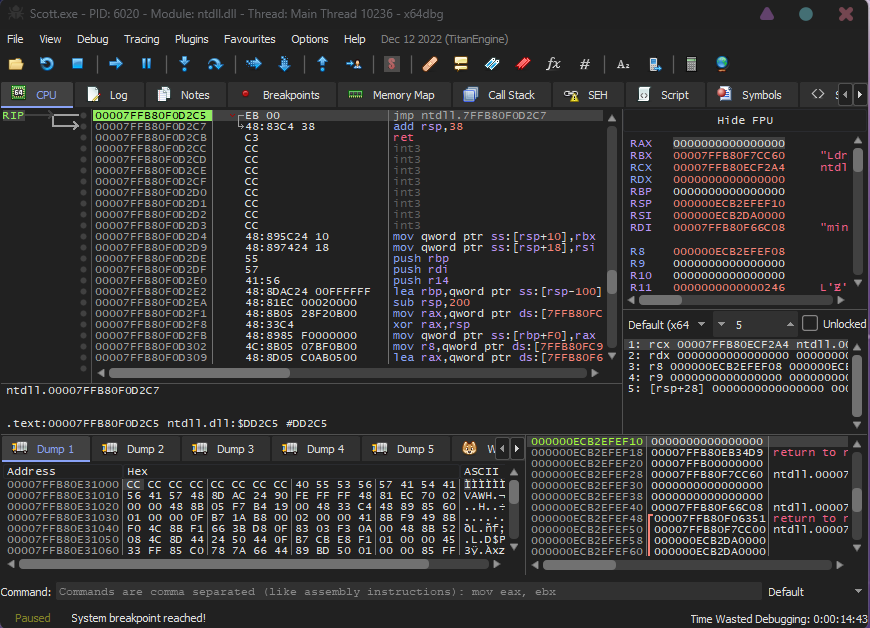Click into the Command input field
Image resolution: width=870 pixels, height=628 pixels.
click(x=400, y=592)
